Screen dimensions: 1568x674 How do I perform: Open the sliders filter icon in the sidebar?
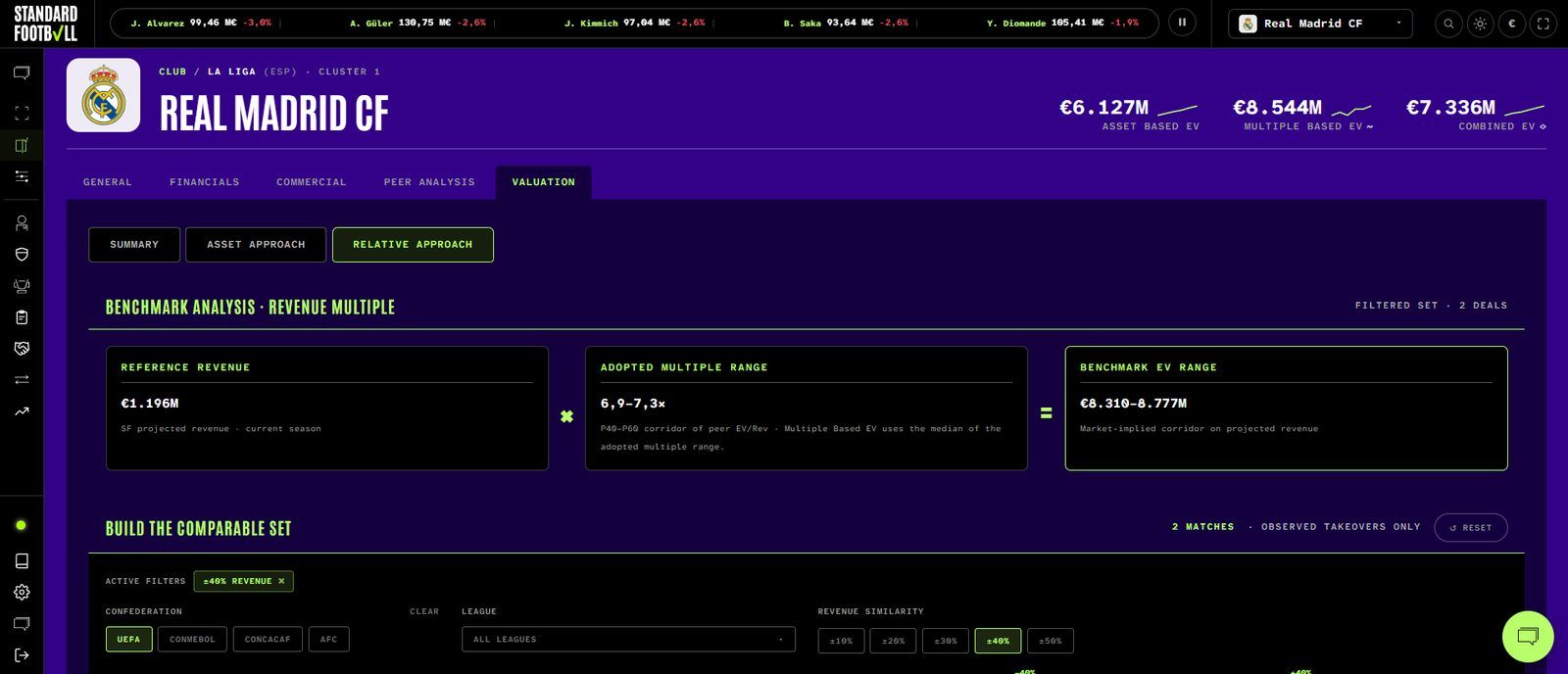click(x=22, y=176)
